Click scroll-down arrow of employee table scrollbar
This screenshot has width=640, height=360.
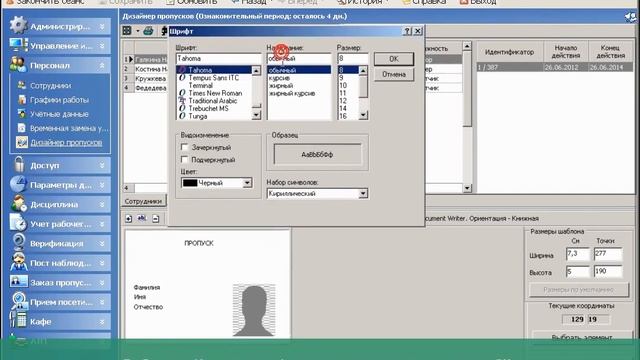coord(467,188)
